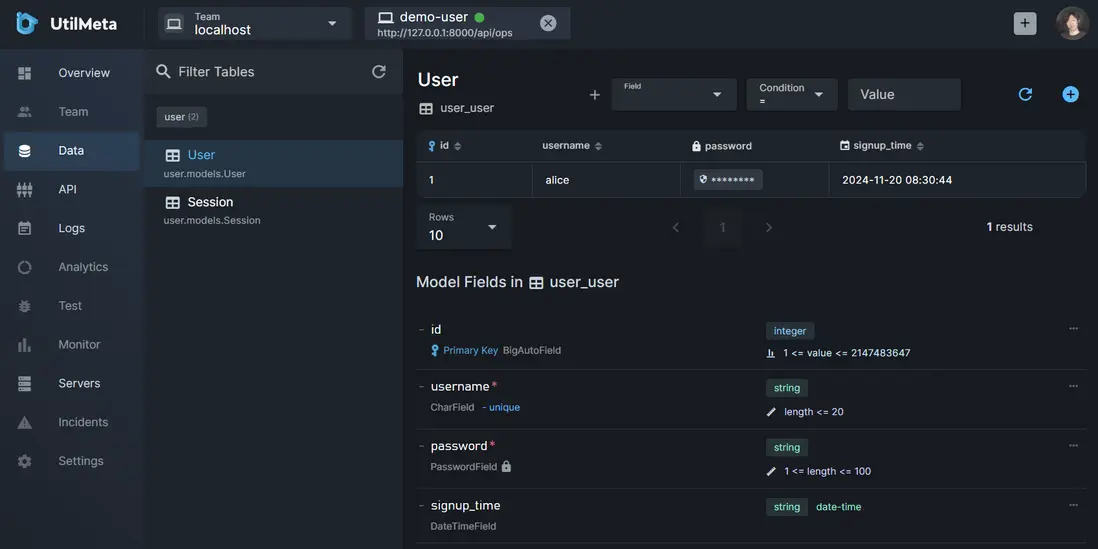The height and width of the screenshot is (549, 1098).
Task: Select the Session table
Action: point(273,210)
